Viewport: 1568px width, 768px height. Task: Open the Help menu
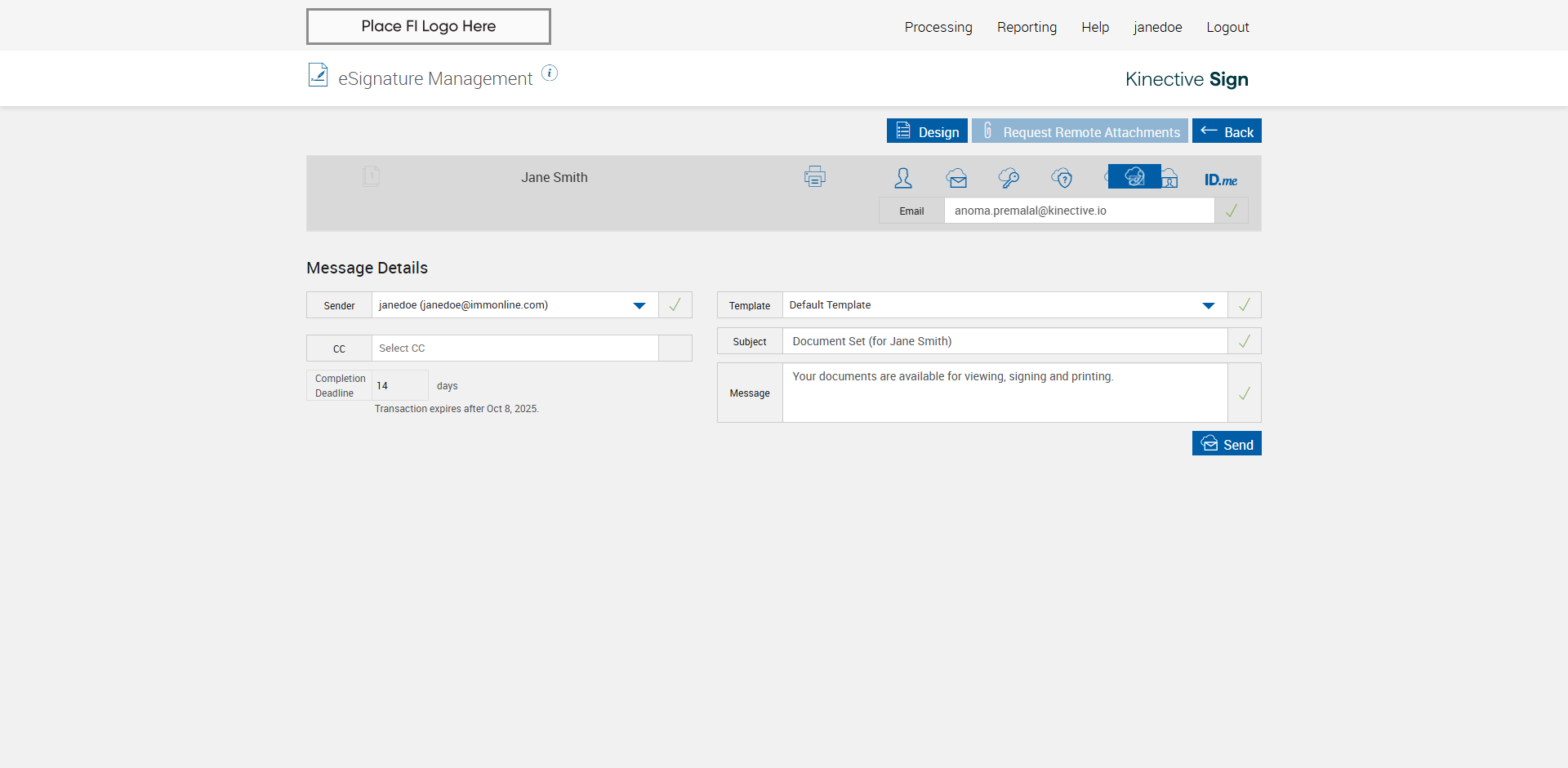coord(1095,27)
